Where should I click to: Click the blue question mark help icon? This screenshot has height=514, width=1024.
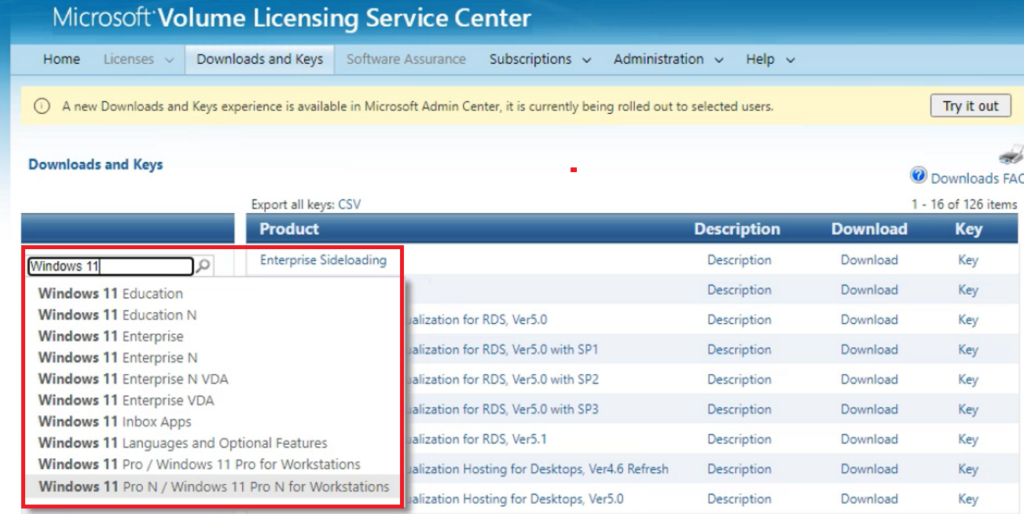pos(918,175)
